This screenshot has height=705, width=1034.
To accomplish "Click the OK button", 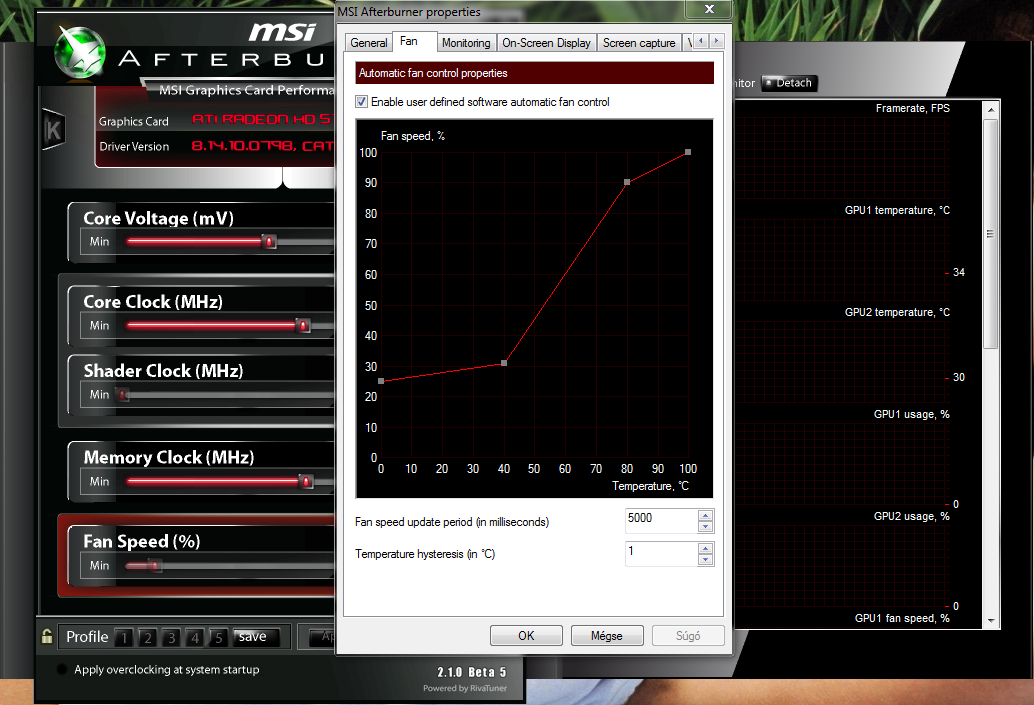I will tap(526, 636).
